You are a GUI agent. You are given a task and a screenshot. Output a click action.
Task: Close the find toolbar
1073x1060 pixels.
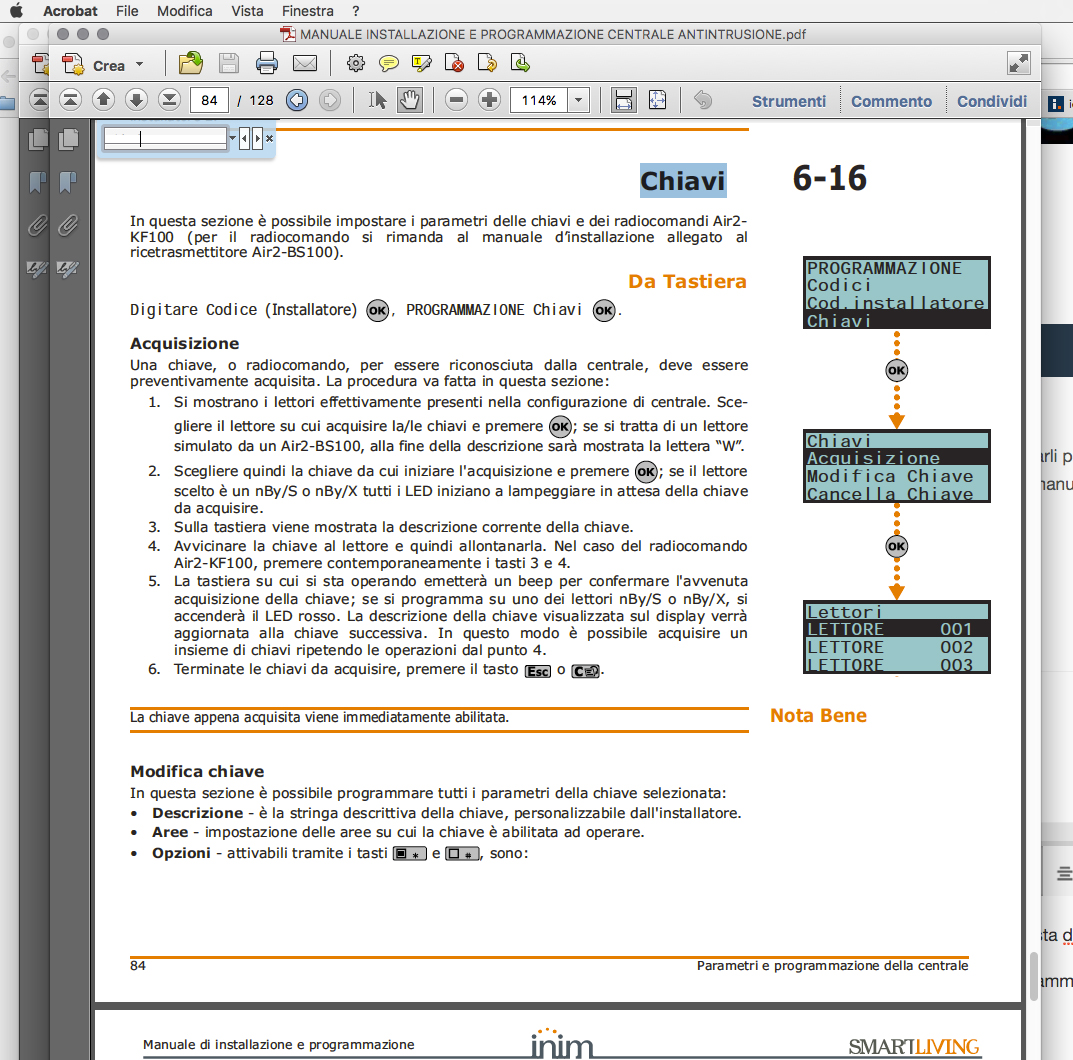[270, 138]
